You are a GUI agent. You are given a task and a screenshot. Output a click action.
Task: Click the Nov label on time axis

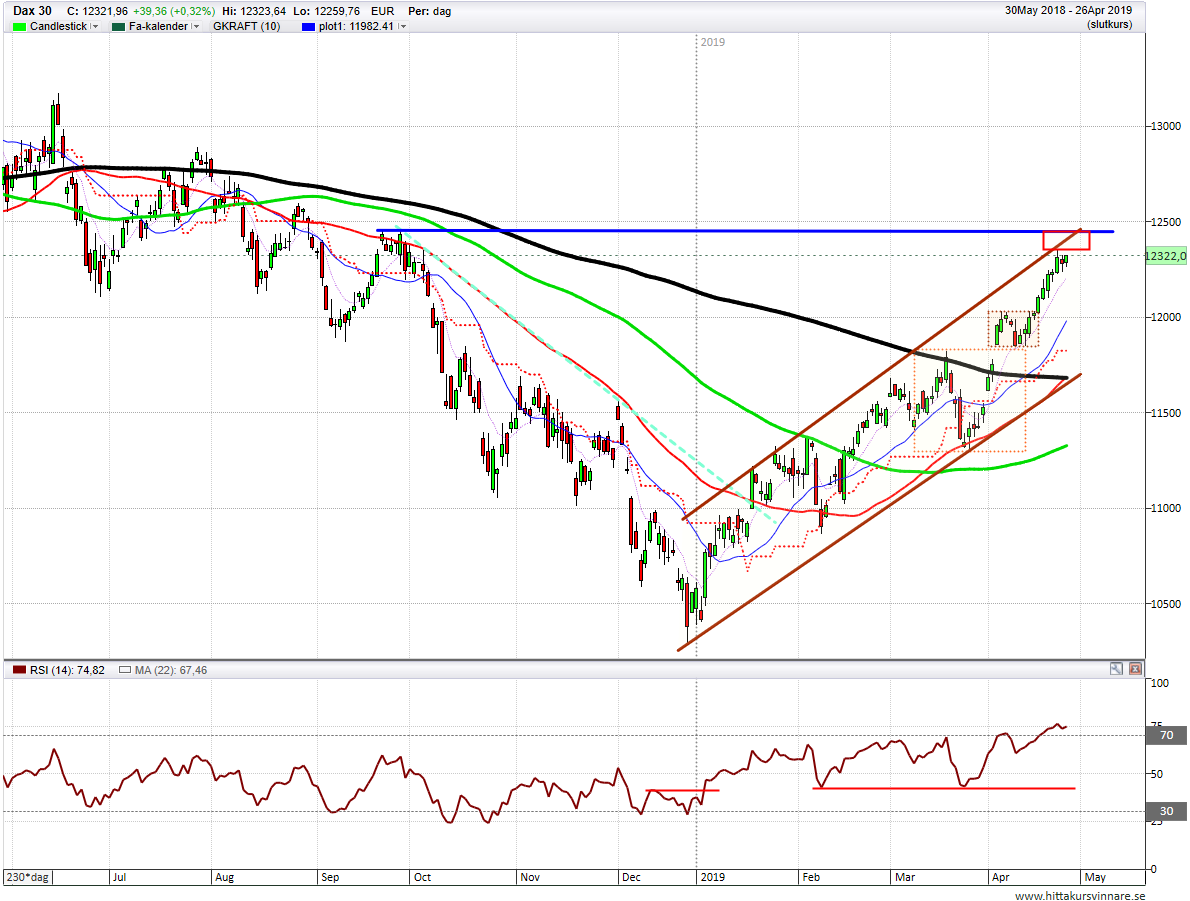tap(530, 877)
